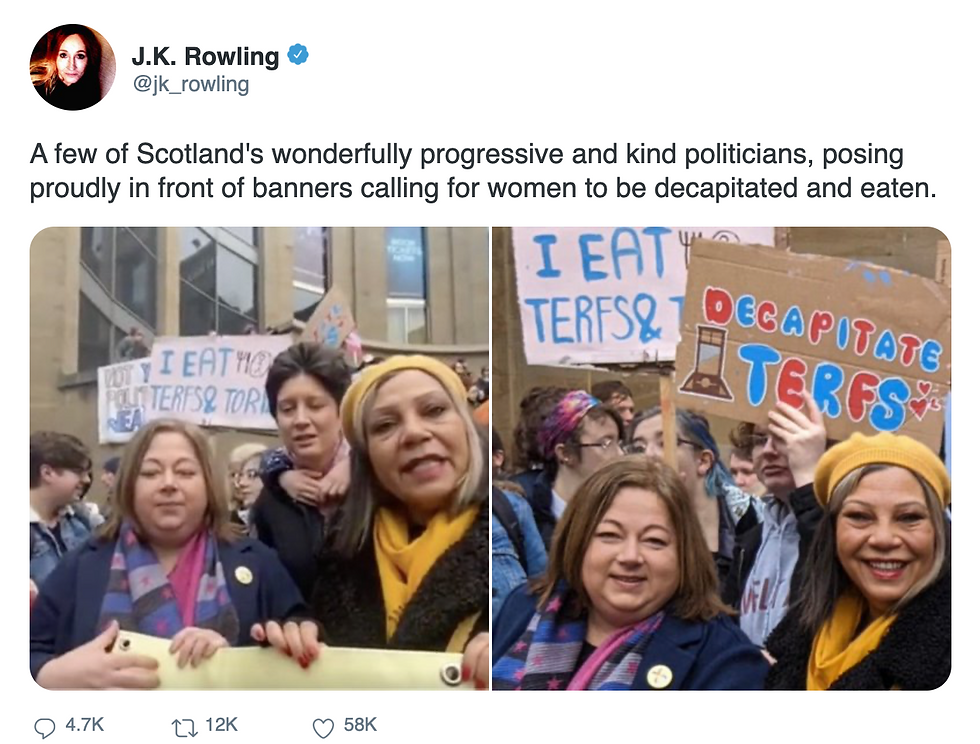
Task: Click the yellow beret in right photo
Action: pos(881,463)
